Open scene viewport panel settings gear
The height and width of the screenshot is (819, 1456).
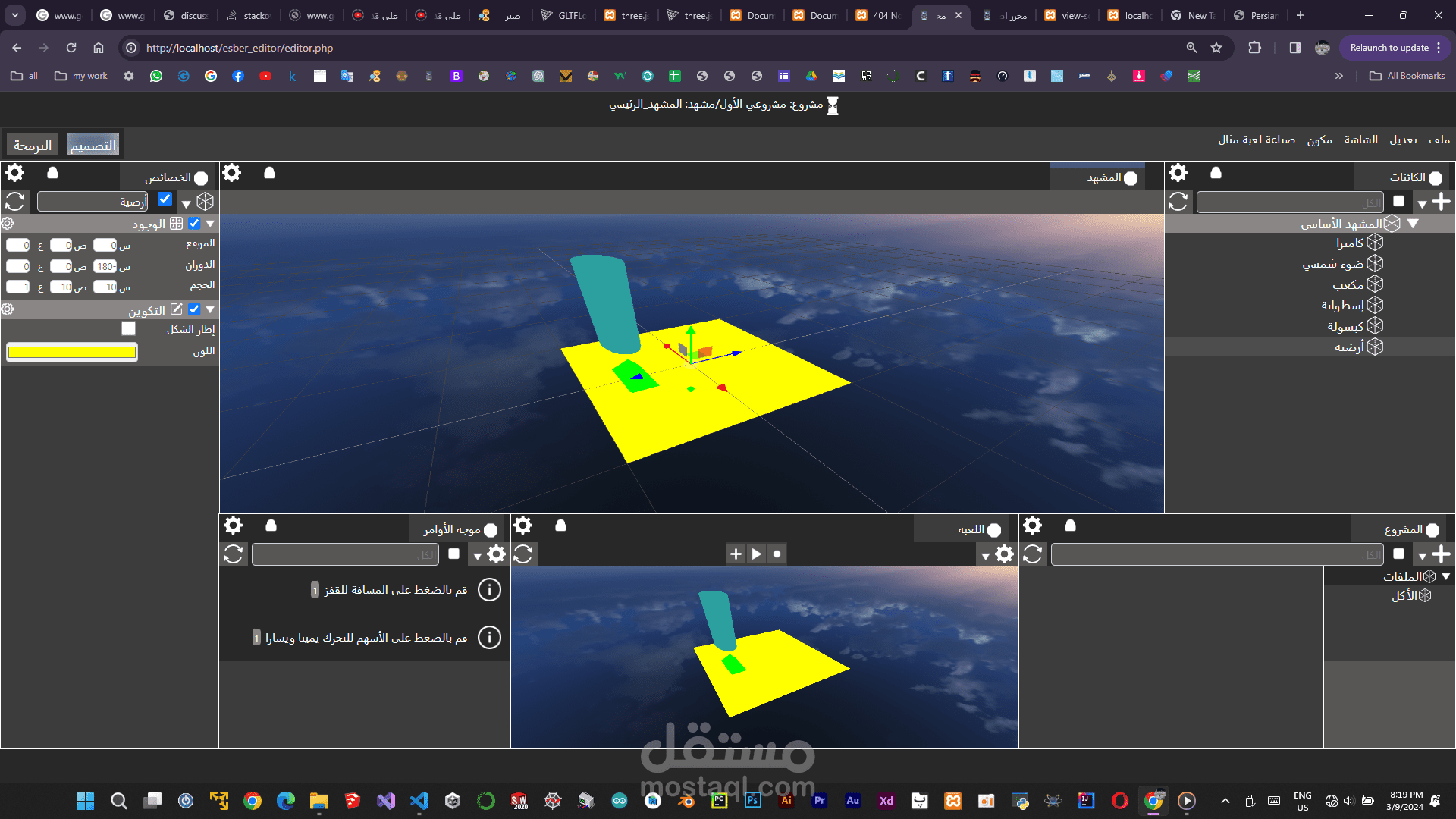point(232,173)
